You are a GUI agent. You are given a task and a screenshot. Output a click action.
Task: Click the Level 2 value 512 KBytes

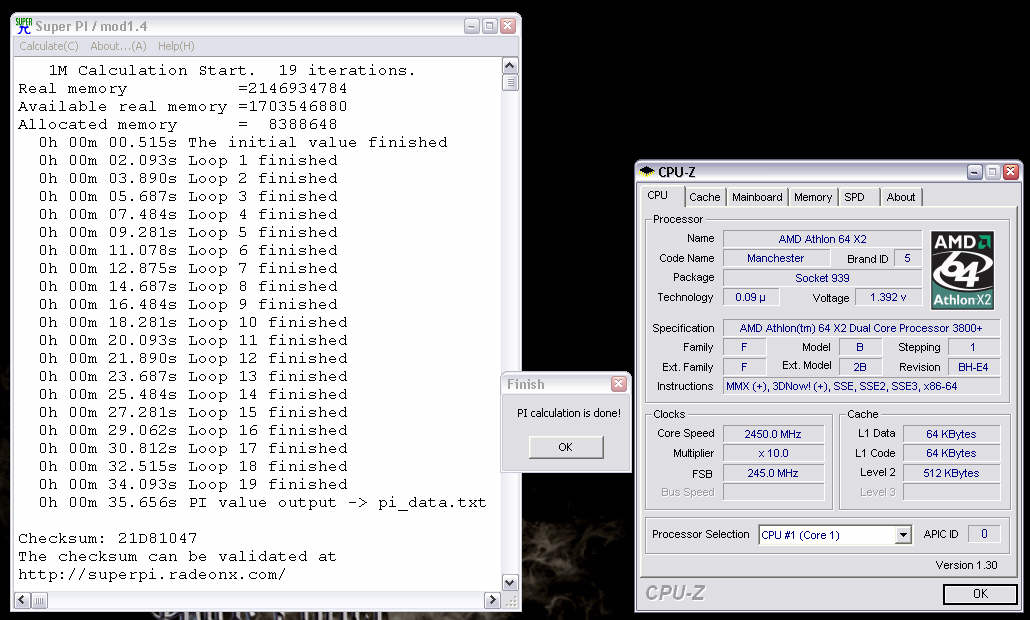pos(951,473)
